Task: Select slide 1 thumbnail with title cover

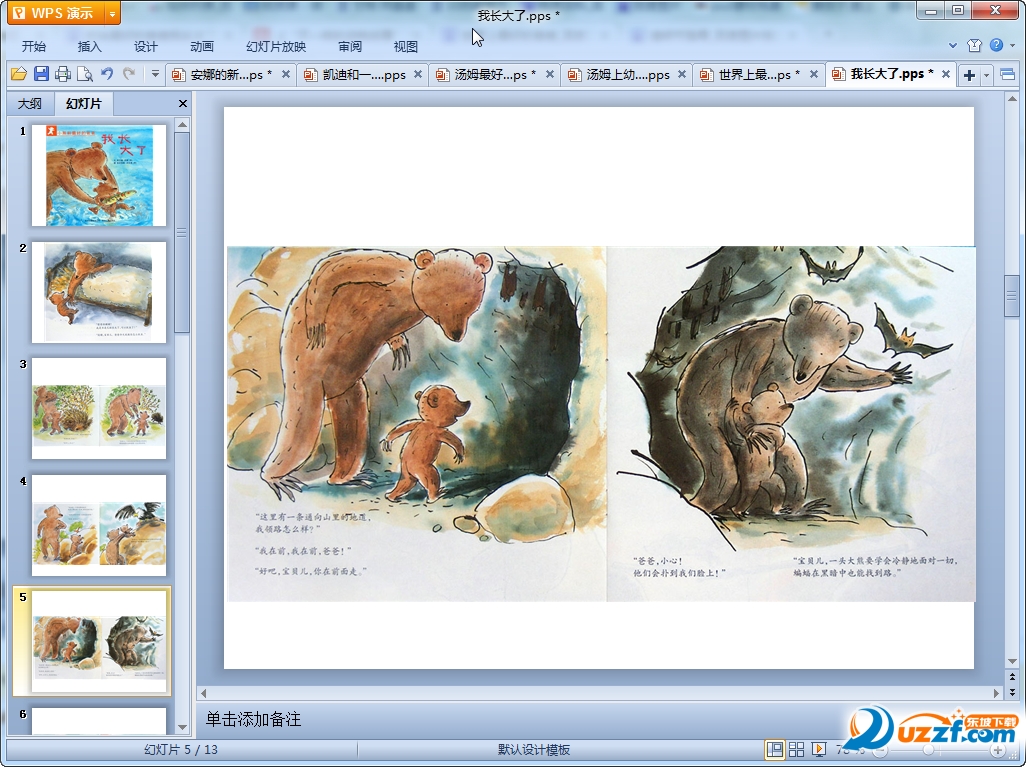Action: [99, 175]
